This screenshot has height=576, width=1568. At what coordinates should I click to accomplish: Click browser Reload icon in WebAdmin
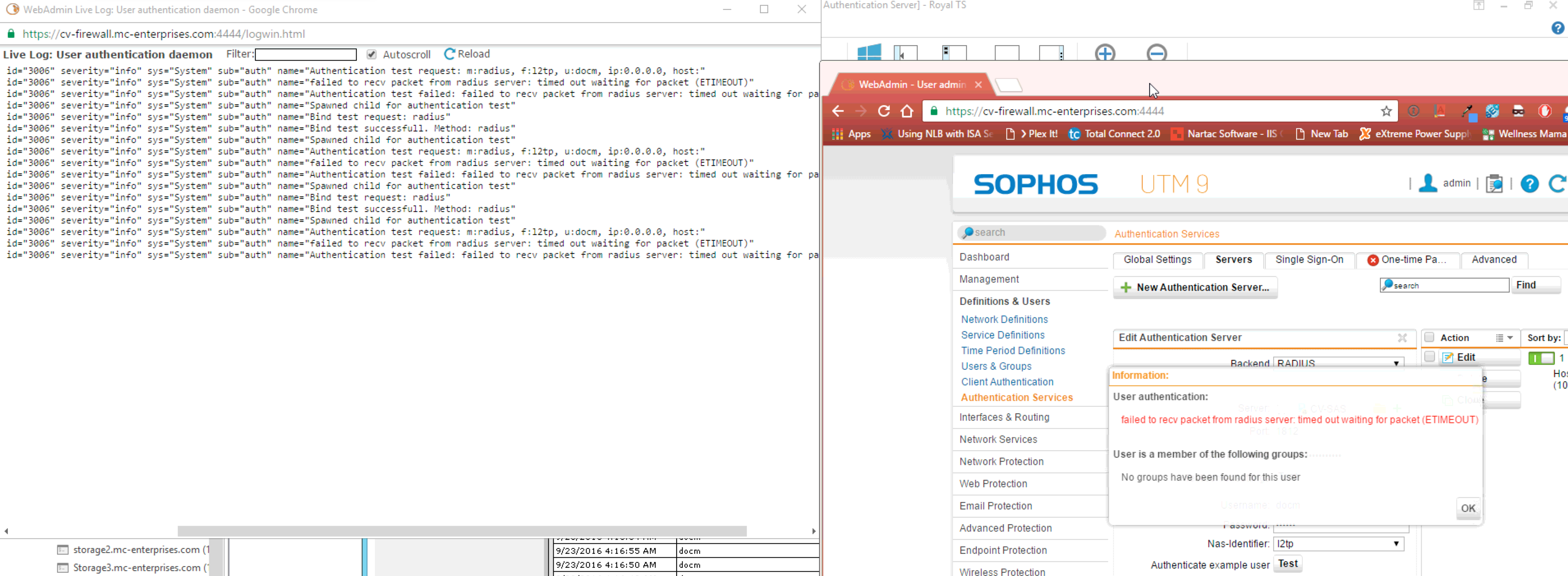[x=884, y=111]
